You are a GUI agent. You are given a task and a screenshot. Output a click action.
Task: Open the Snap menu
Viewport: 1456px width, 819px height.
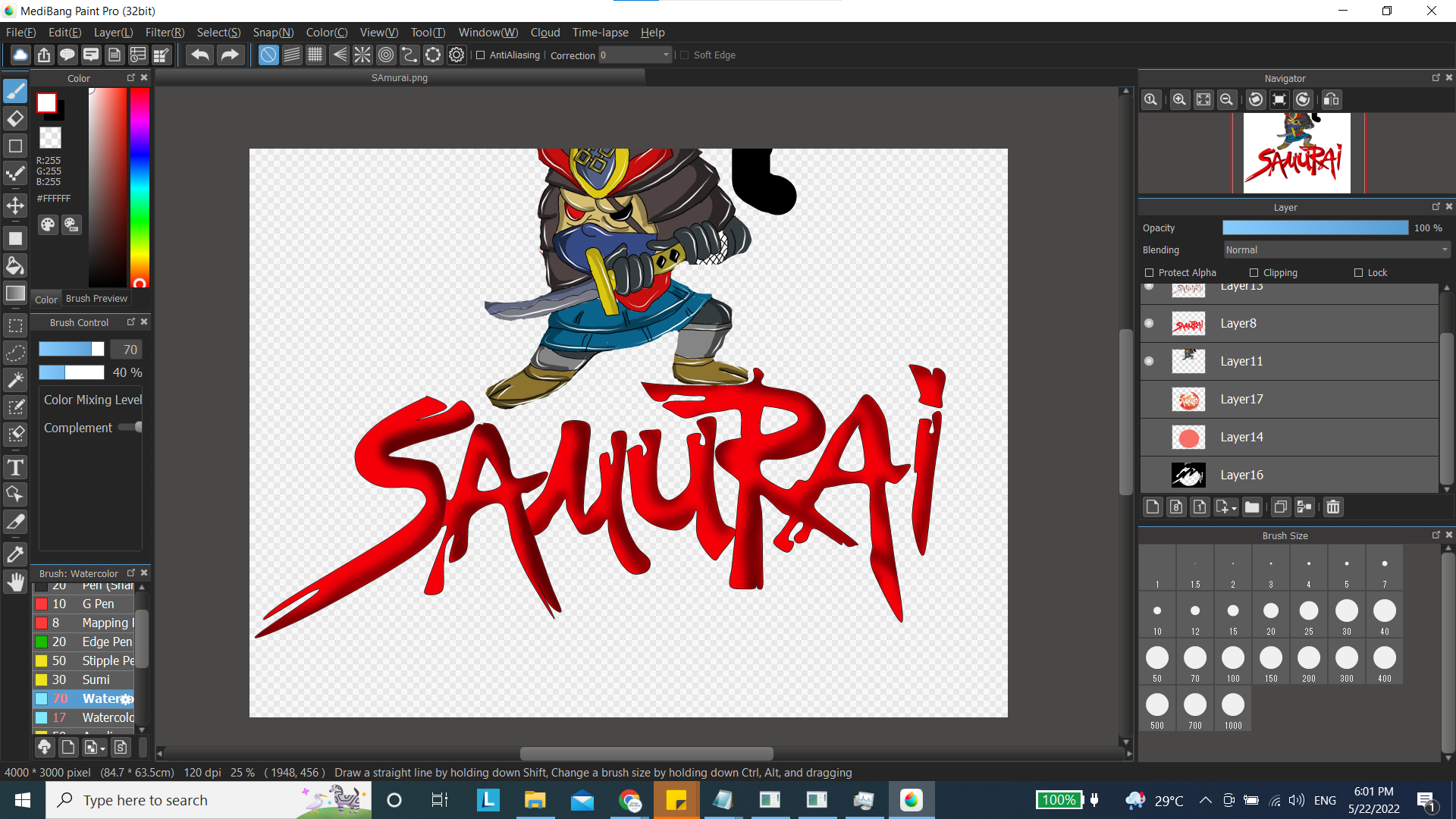point(273,32)
